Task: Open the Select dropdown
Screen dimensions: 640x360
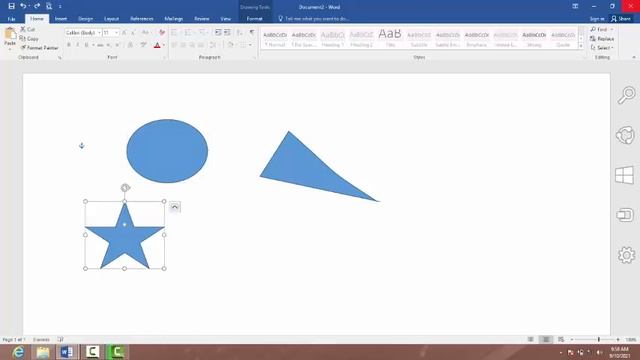Action: pos(602,48)
